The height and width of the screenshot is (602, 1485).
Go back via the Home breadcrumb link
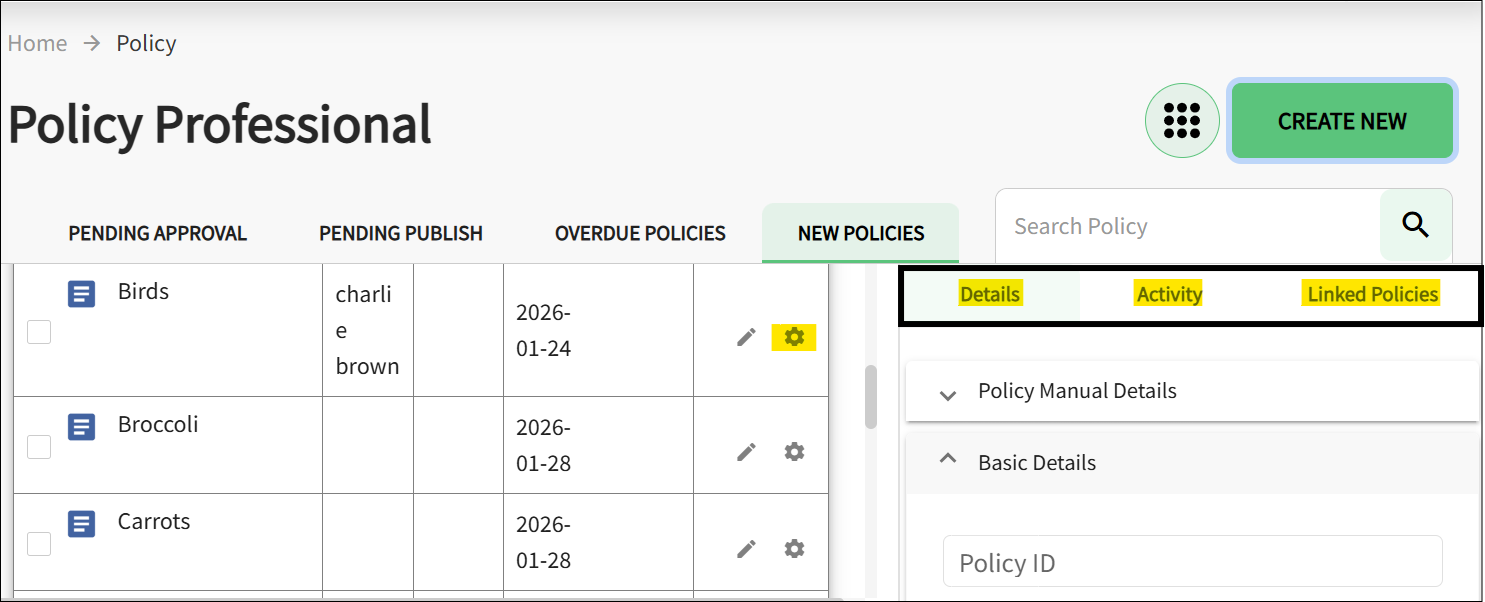37,43
